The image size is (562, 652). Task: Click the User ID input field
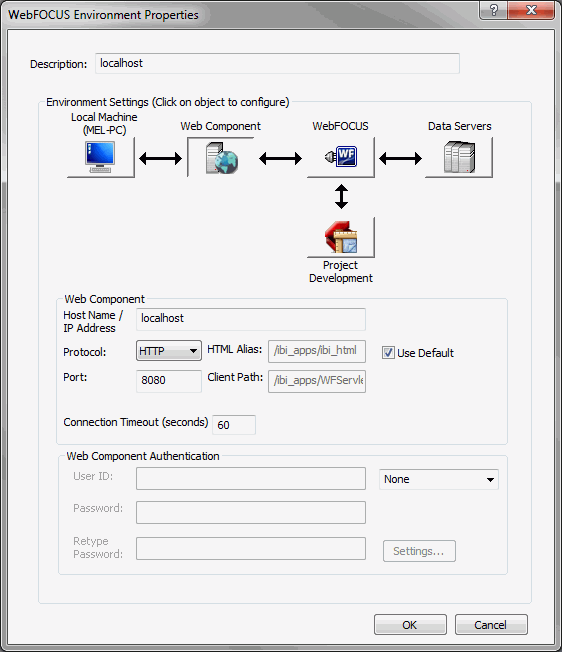pyautogui.click(x=251, y=478)
